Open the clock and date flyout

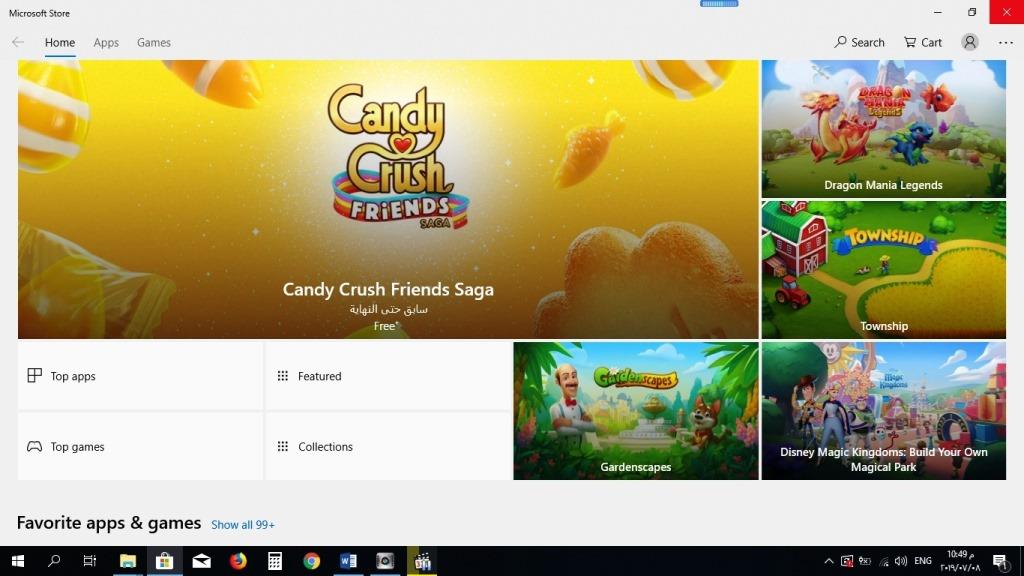[961, 561]
